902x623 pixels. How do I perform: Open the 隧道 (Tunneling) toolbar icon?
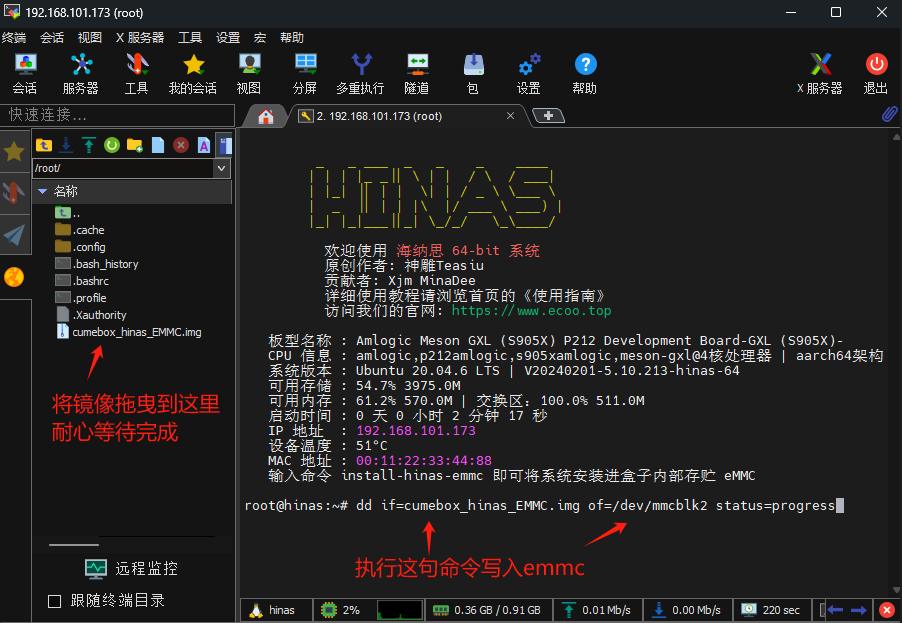click(417, 73)
